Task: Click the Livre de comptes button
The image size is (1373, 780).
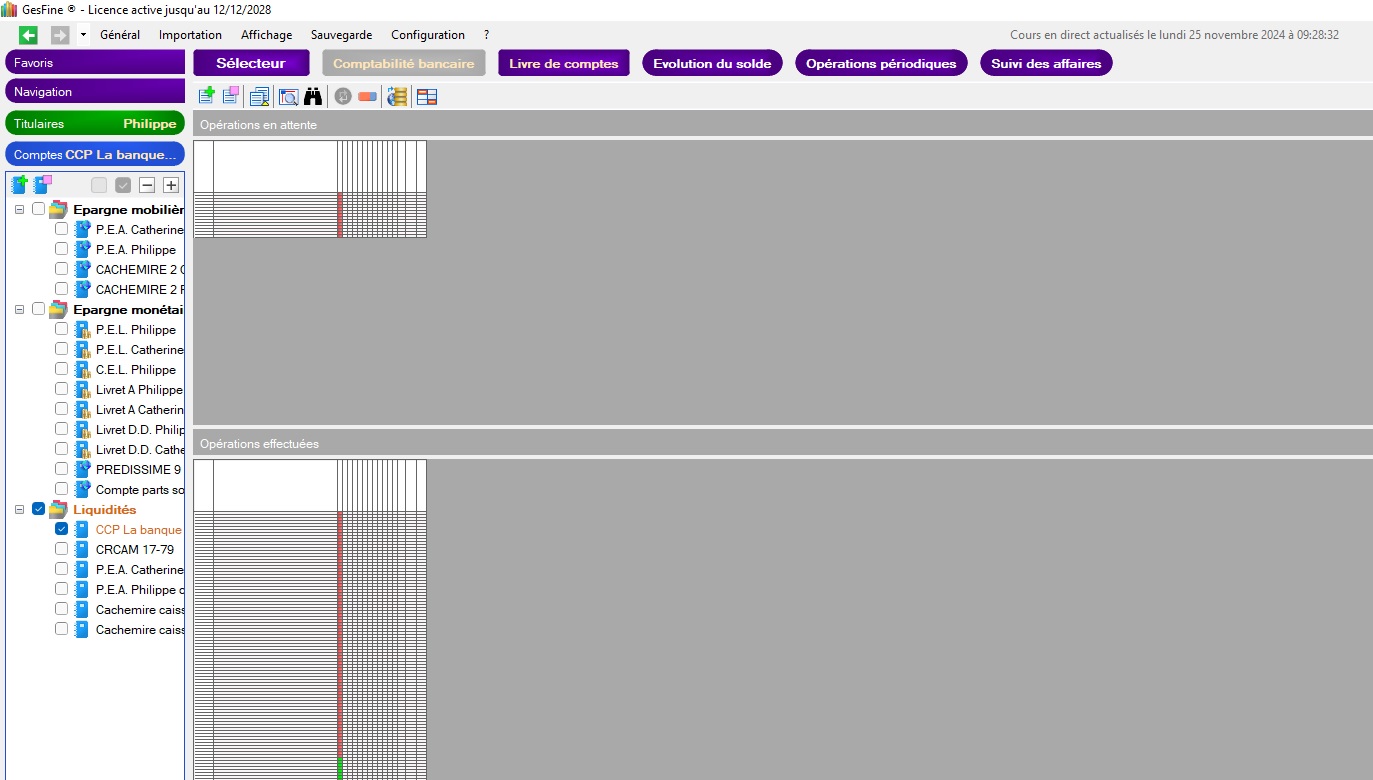Action: 563,63
